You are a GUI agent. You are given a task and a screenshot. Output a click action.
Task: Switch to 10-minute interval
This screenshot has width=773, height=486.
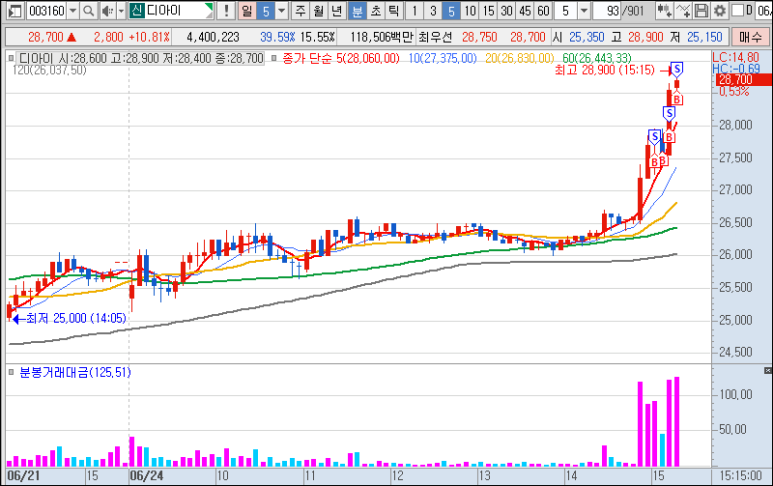pyautogui.click(x=470, y=10)
